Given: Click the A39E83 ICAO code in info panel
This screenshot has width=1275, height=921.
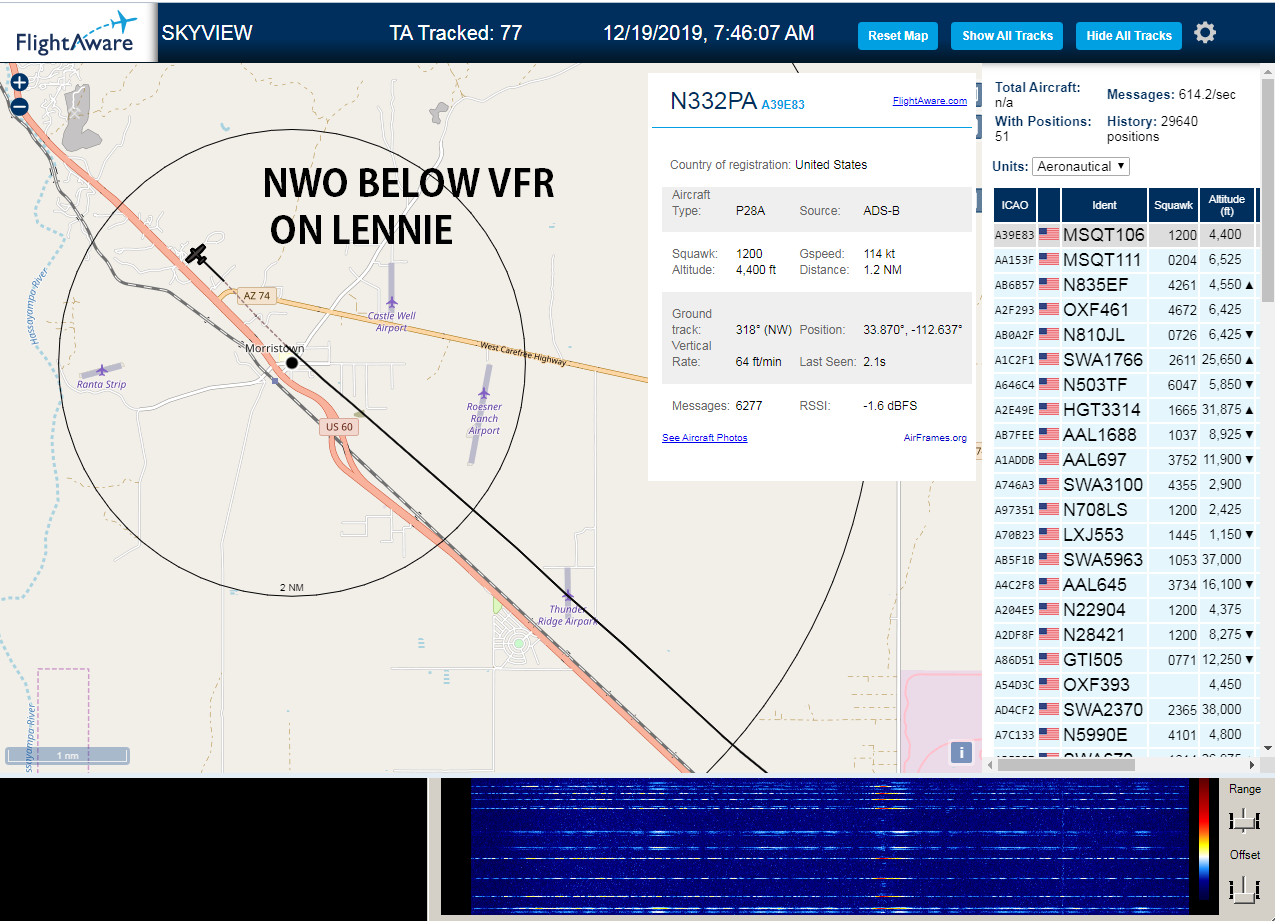Looking at the screenshot, I should click(783, 104).
